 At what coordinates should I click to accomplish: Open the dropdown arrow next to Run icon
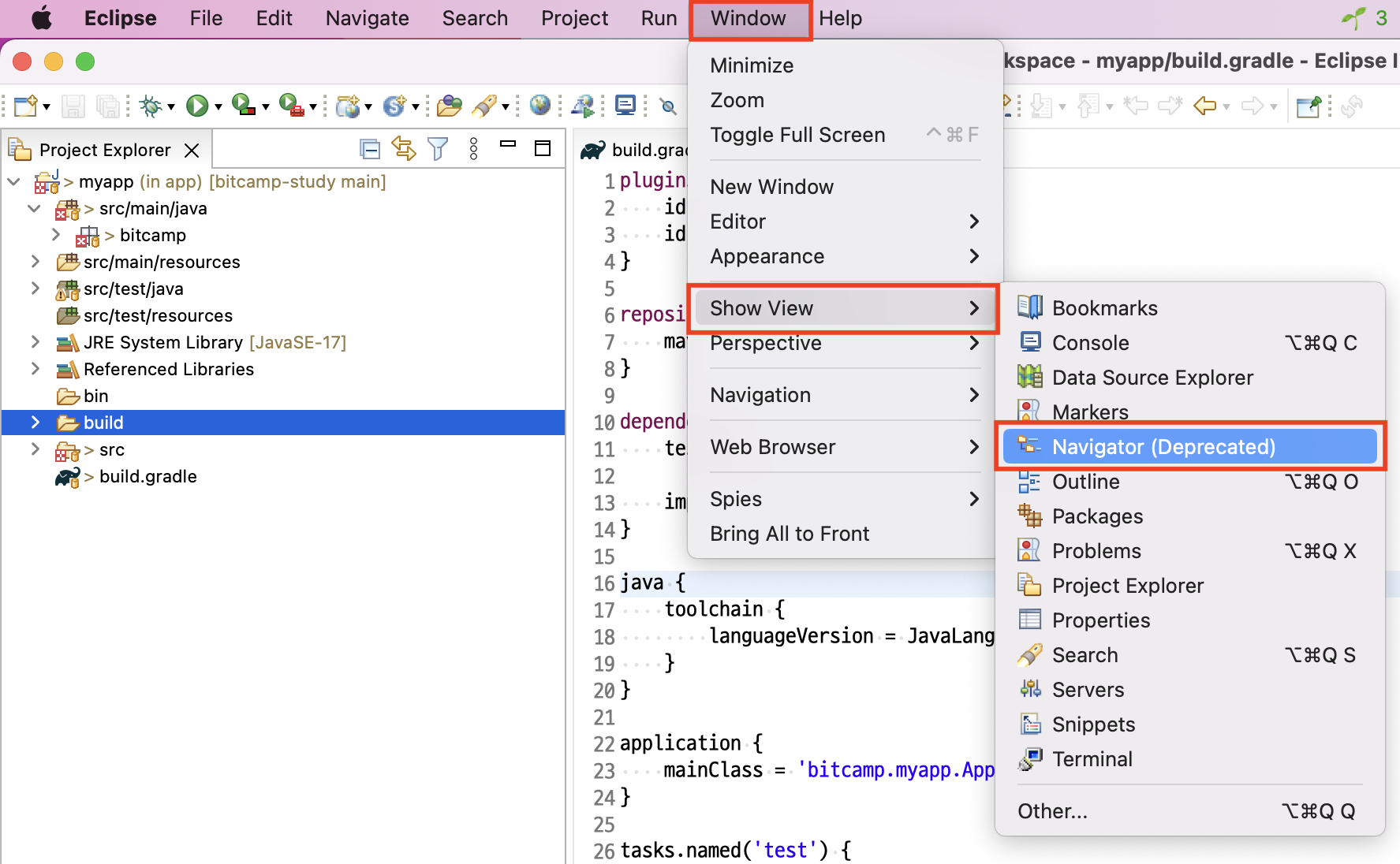(x=218, y=107)
